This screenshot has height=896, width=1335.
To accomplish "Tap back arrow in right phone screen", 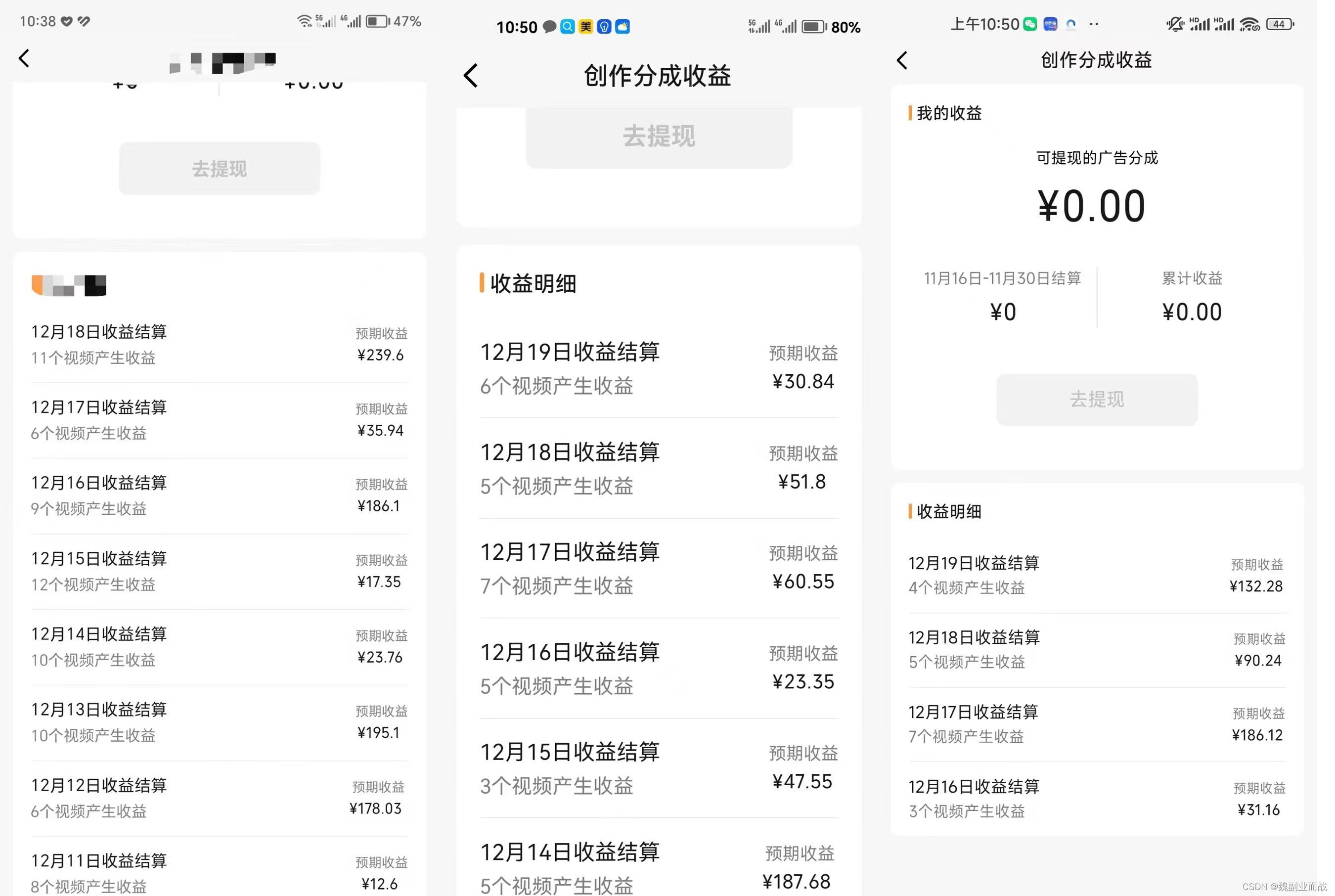I will 902,60.
